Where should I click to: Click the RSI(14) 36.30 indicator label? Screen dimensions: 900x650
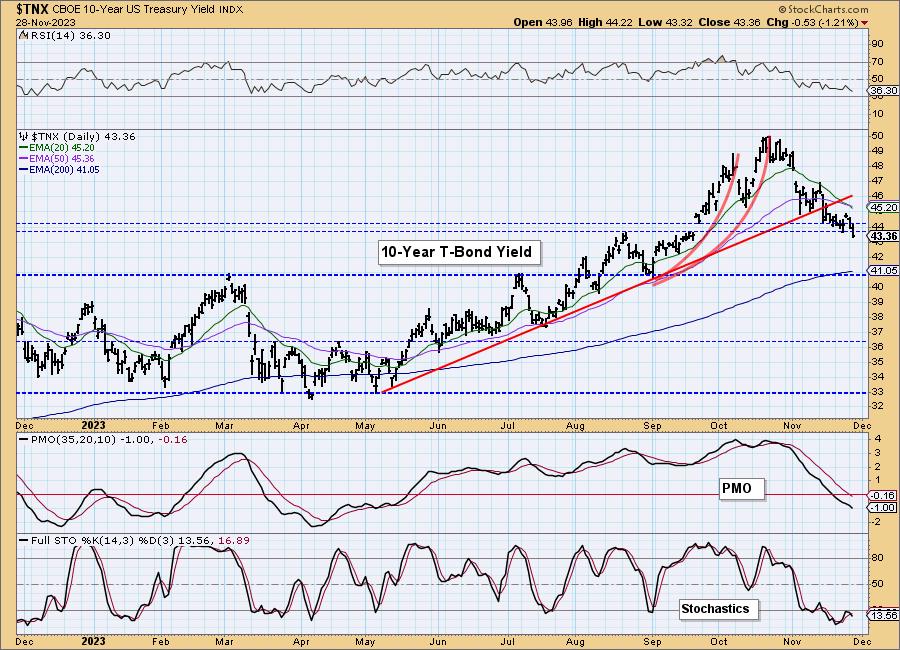click(65, 36)
